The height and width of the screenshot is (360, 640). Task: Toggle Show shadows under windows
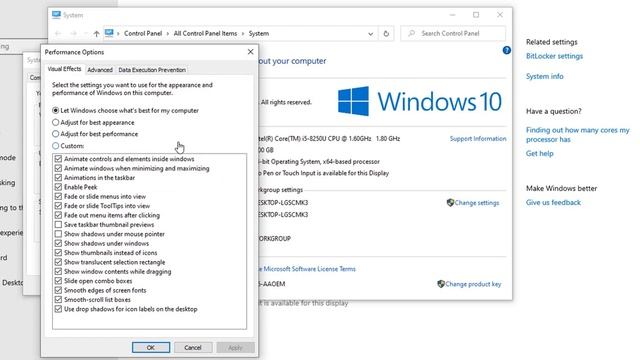click(x=58, y=243)
